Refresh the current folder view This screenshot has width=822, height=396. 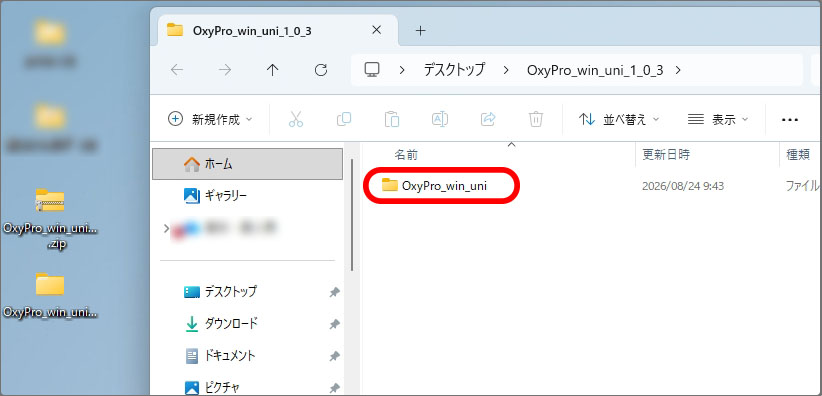321,70
